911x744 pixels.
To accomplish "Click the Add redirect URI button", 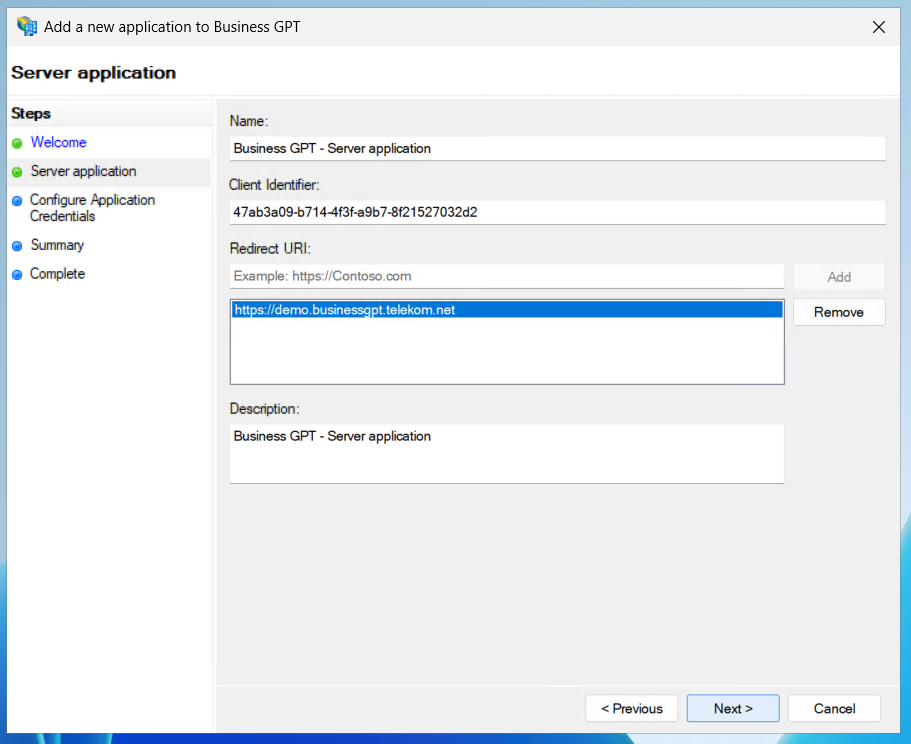I will [x=839, y=277].
